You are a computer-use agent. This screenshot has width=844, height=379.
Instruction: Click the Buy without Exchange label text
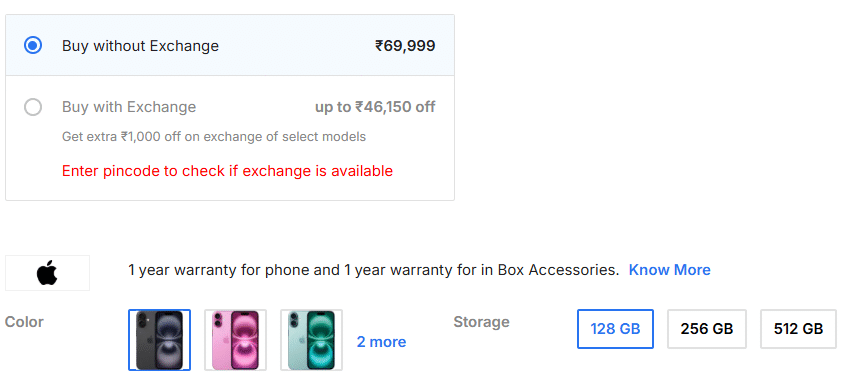pos(140,46)
